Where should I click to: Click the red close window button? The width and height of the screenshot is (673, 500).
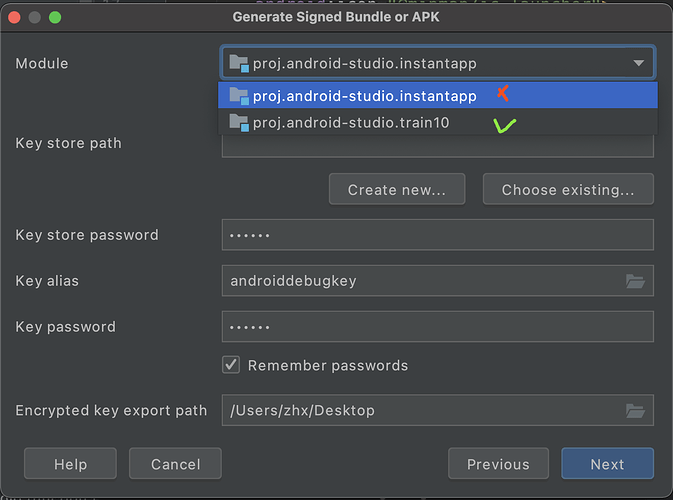coord(15,17)
